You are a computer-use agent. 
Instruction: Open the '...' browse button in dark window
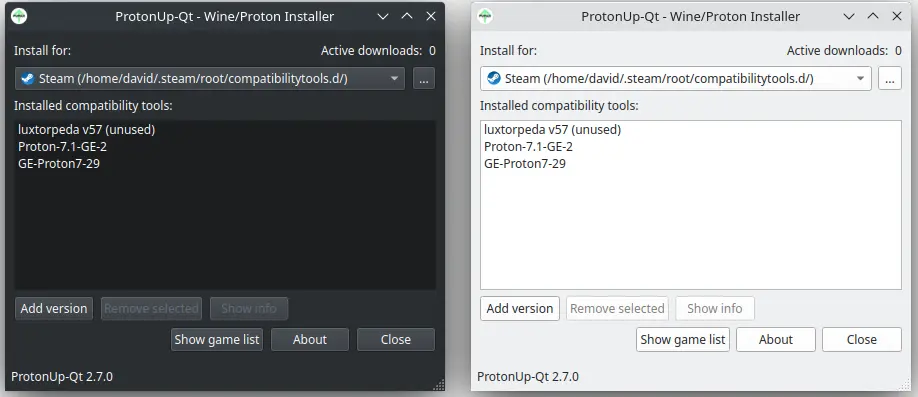pyautogui.click(x=424, y=78)
